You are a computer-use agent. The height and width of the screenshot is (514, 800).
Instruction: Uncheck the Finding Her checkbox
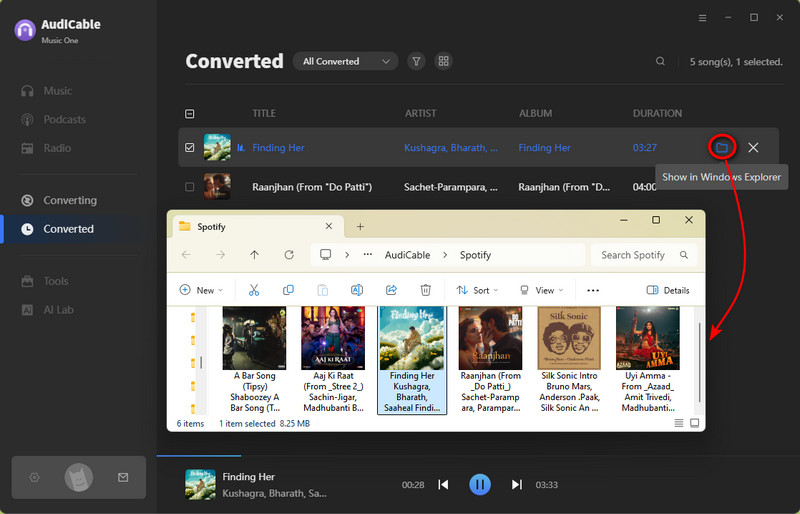point(189,148)
